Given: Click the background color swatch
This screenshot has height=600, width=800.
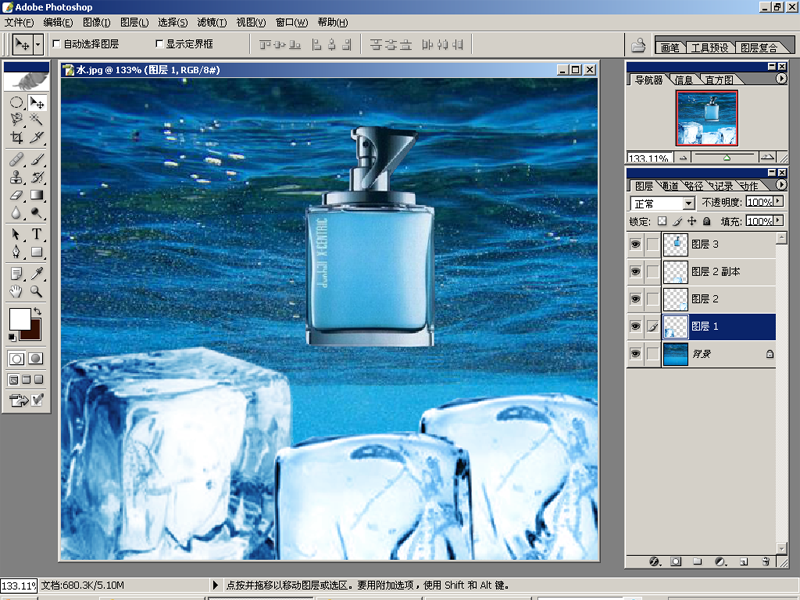Looking at the screenshot, I should point(34,333).
